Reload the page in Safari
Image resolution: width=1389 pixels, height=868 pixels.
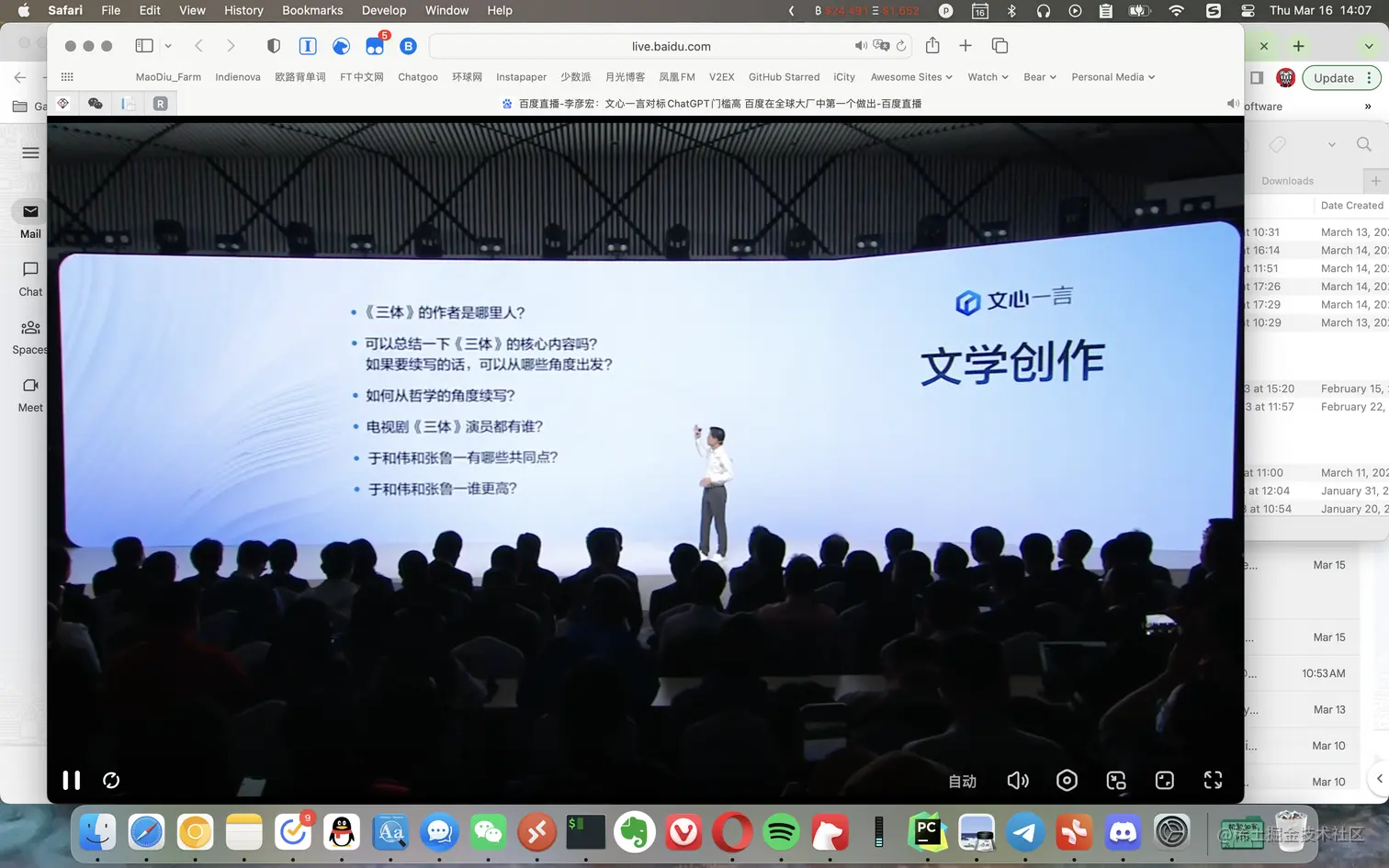(x=902, y=46)
